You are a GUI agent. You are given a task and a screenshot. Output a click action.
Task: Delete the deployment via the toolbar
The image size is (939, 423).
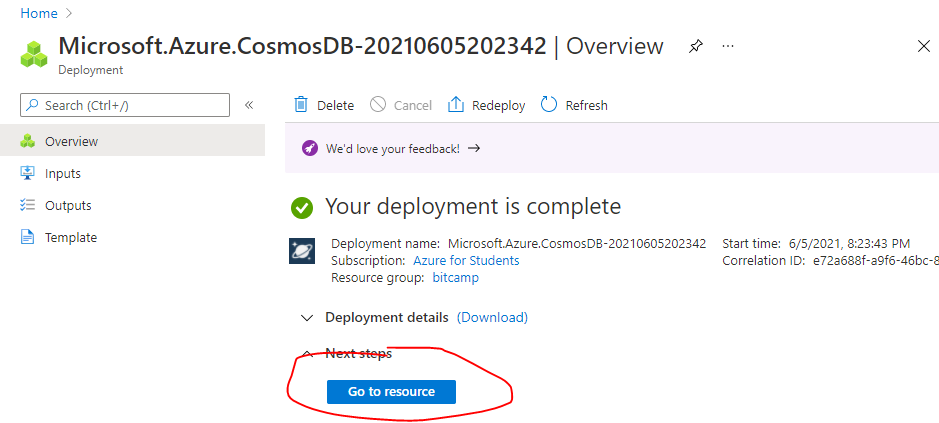[325, 105]
